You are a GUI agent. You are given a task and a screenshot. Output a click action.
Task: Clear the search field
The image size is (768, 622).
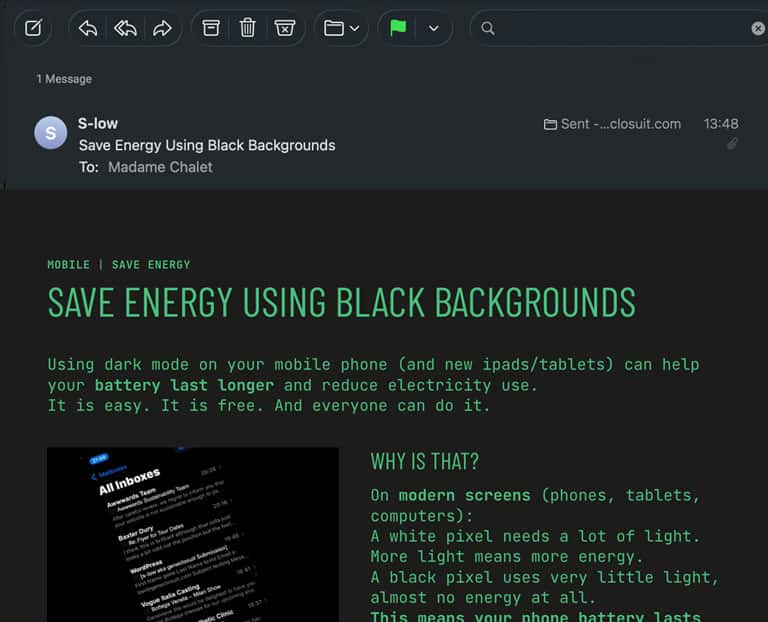(x=758, y=28)
